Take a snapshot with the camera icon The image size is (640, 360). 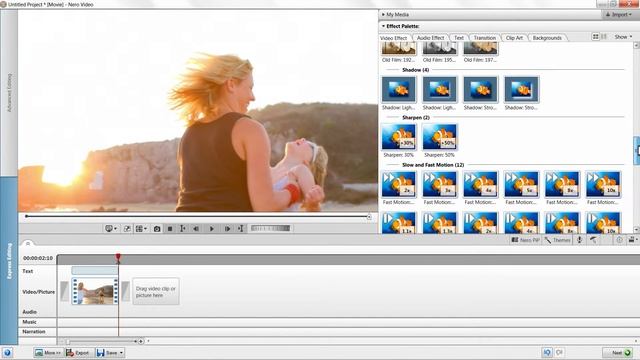(x=157, y=229)
